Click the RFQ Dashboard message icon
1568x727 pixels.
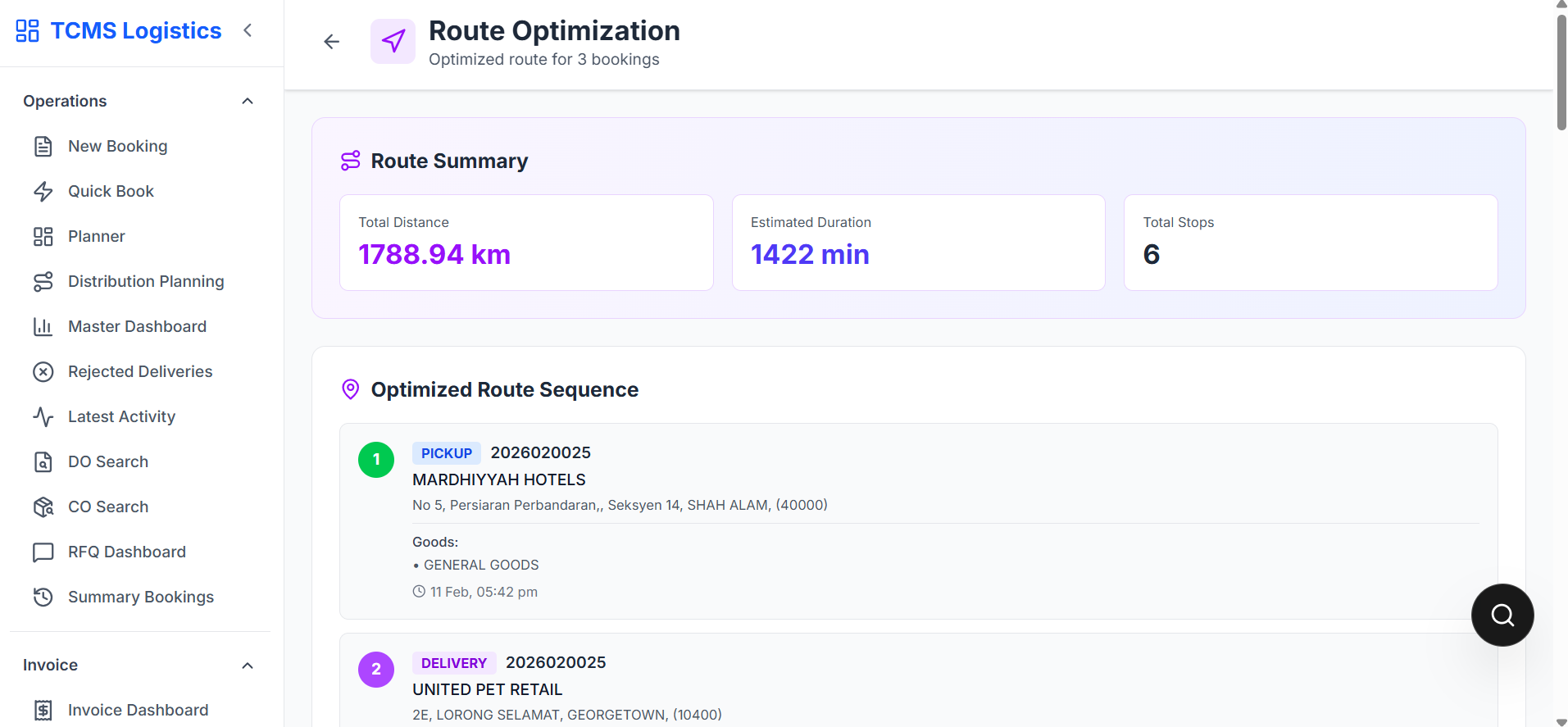43,552
